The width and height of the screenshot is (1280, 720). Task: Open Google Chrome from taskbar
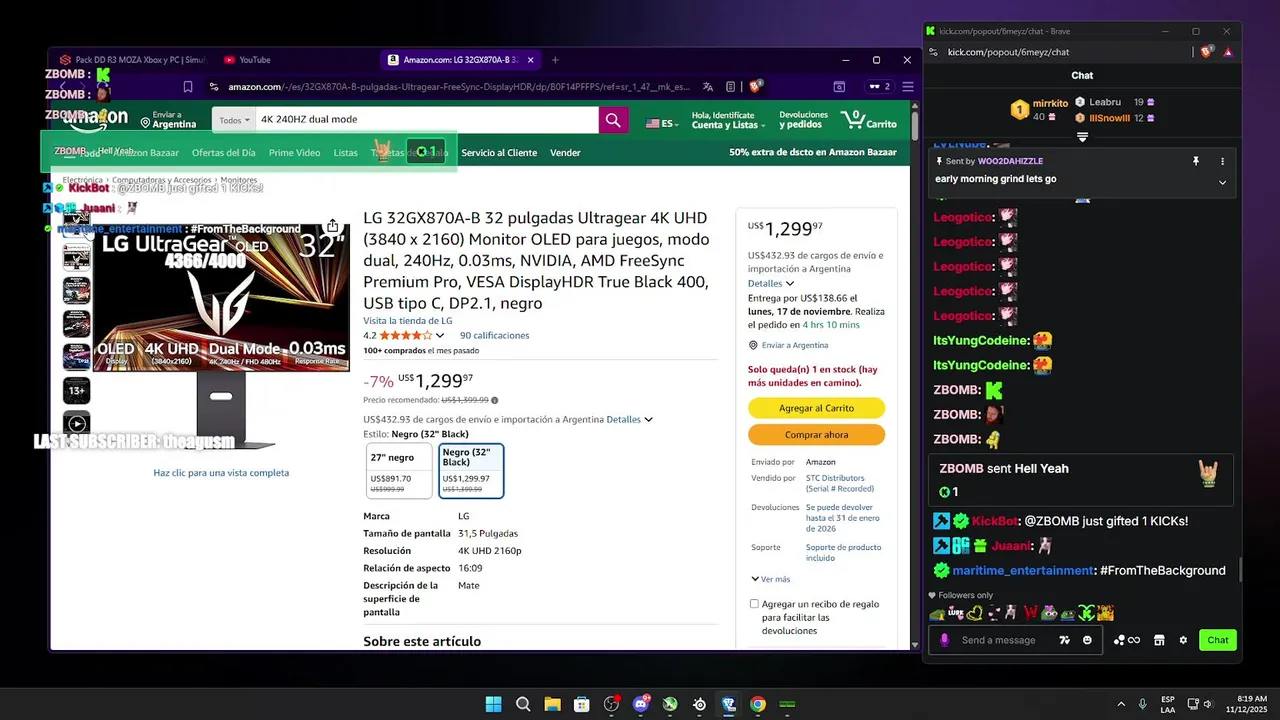[x=758, y=704]
